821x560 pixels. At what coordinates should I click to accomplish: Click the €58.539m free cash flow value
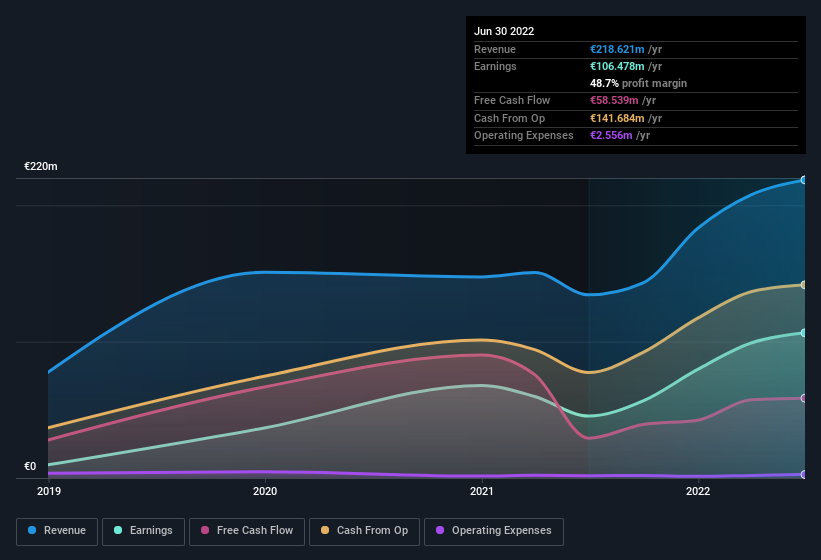tap(614, 100)
